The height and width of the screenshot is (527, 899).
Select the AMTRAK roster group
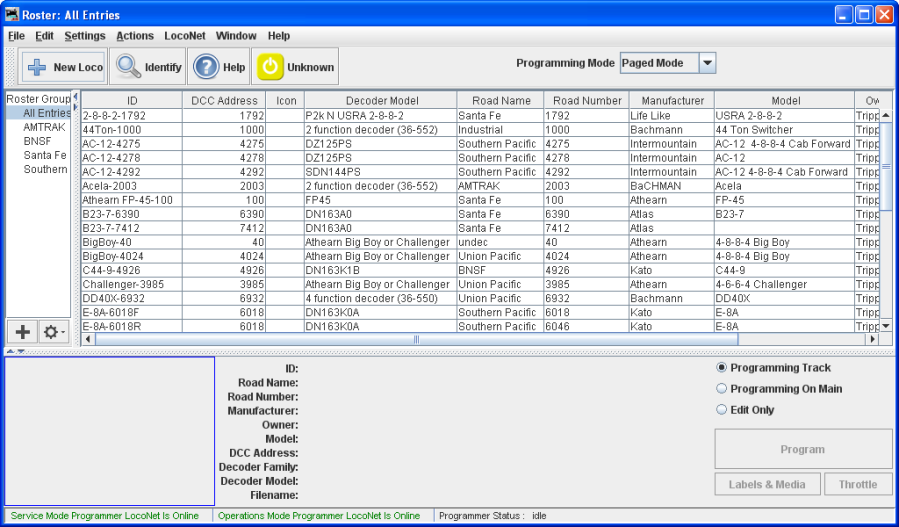click(44, 128)
